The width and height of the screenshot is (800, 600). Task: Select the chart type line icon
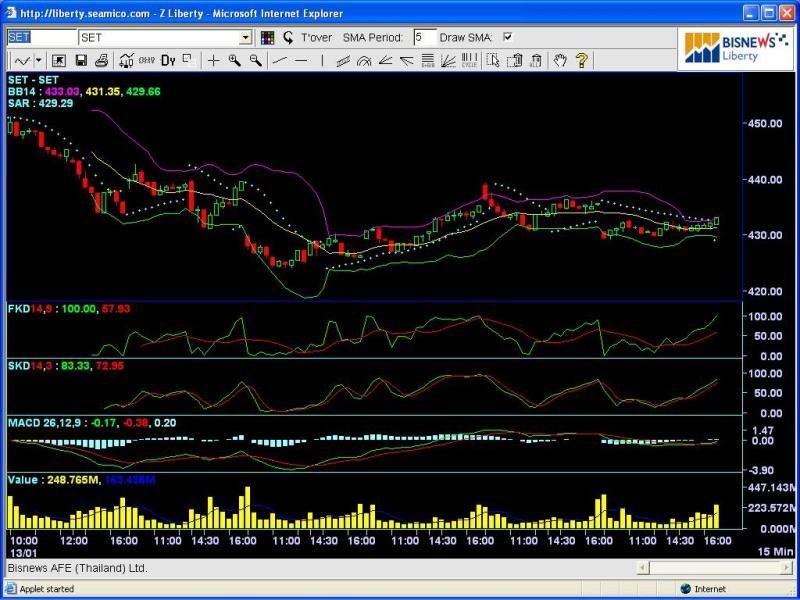pyautogui.click(x=22, y=61)
